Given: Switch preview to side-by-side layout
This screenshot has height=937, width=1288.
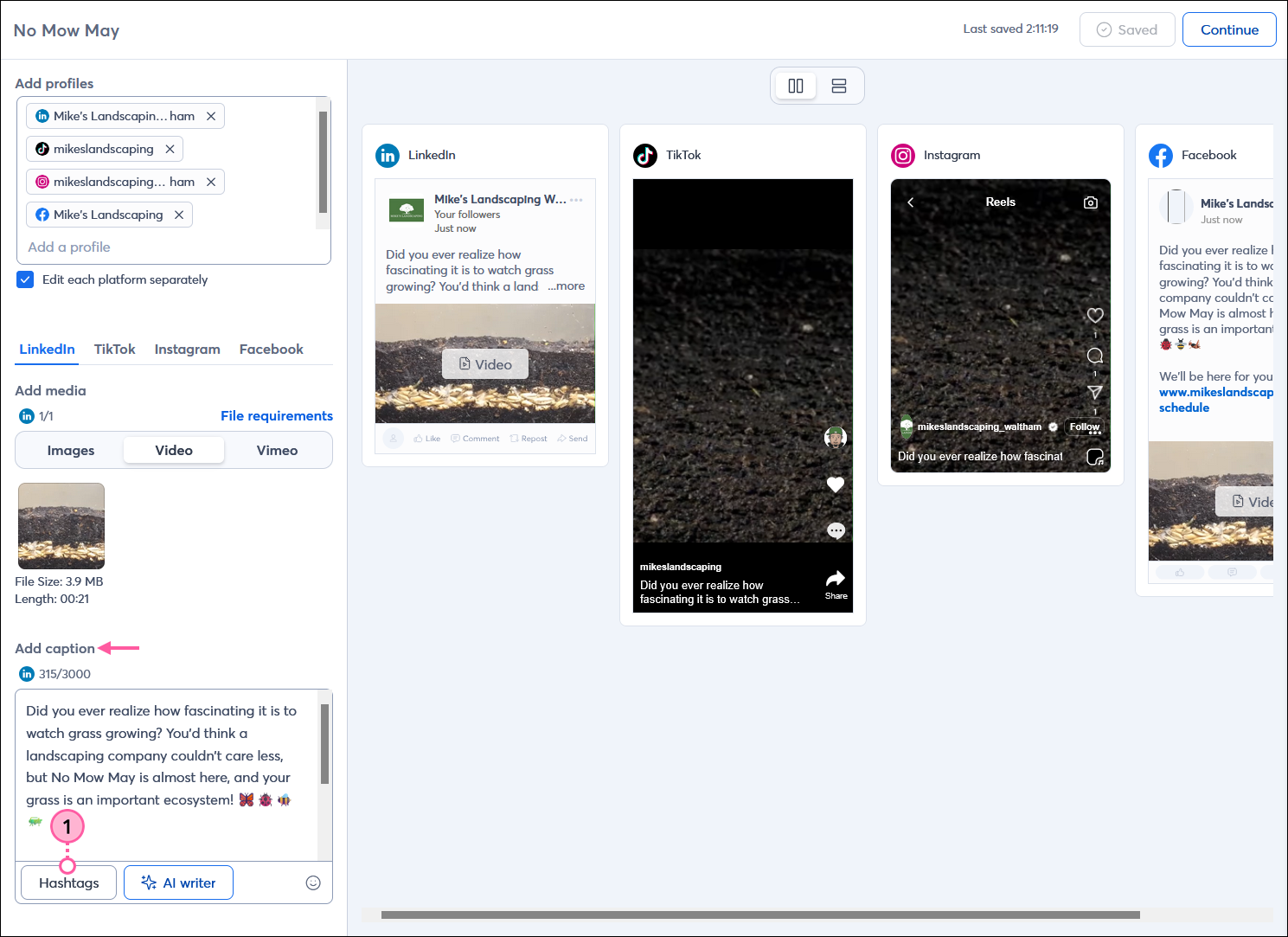Looking at the screenshot, I should 795,85.
